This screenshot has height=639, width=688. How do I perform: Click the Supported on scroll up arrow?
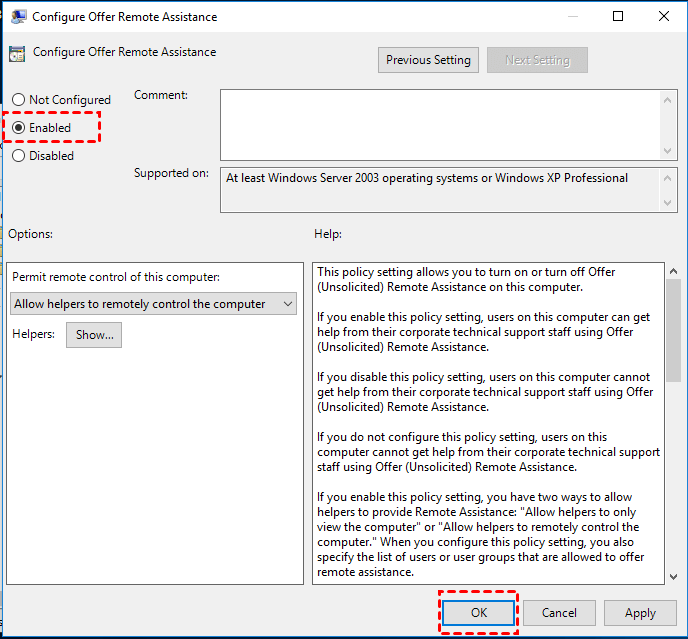669,177
